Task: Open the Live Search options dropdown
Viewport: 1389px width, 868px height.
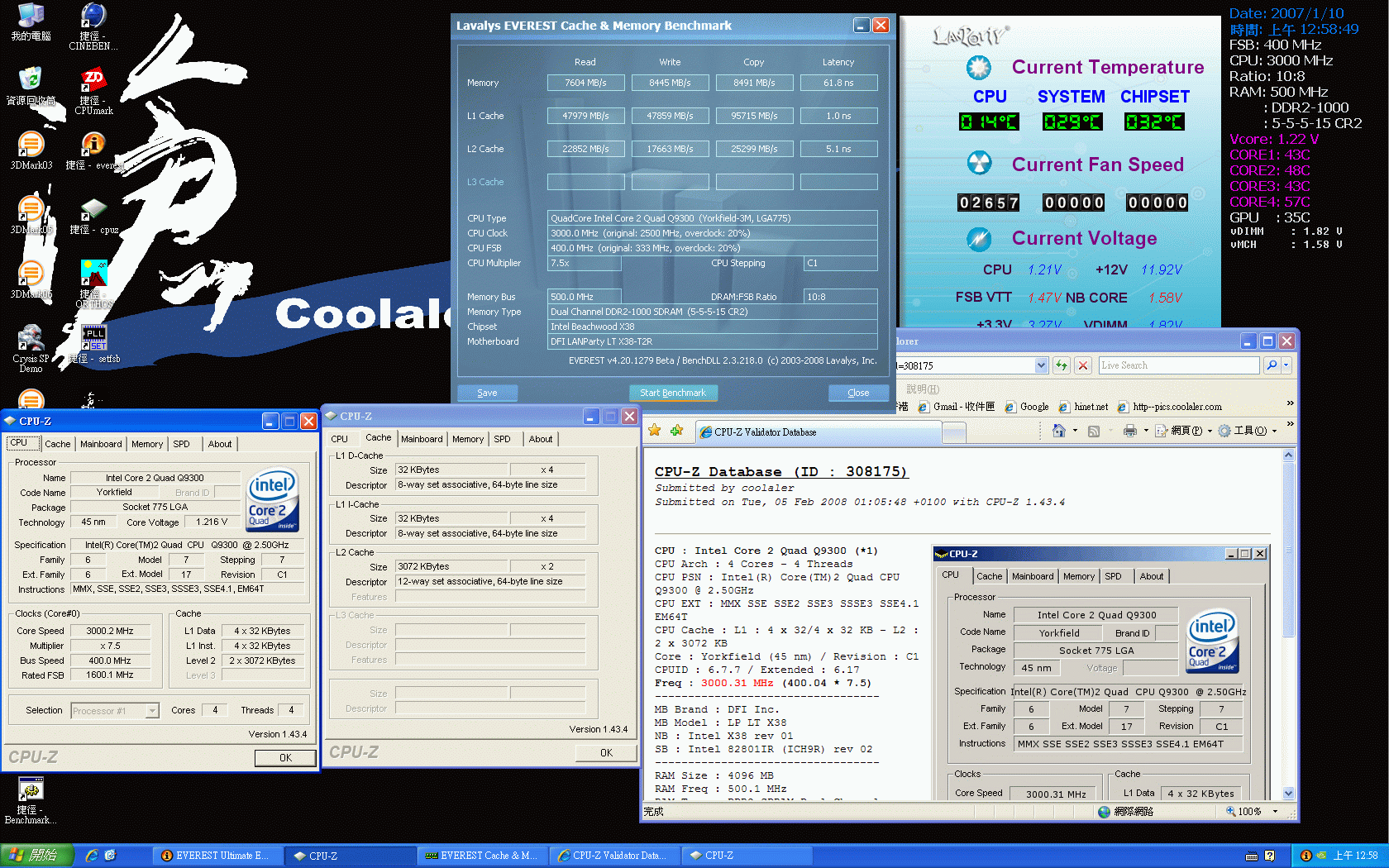Action: 1286,365
